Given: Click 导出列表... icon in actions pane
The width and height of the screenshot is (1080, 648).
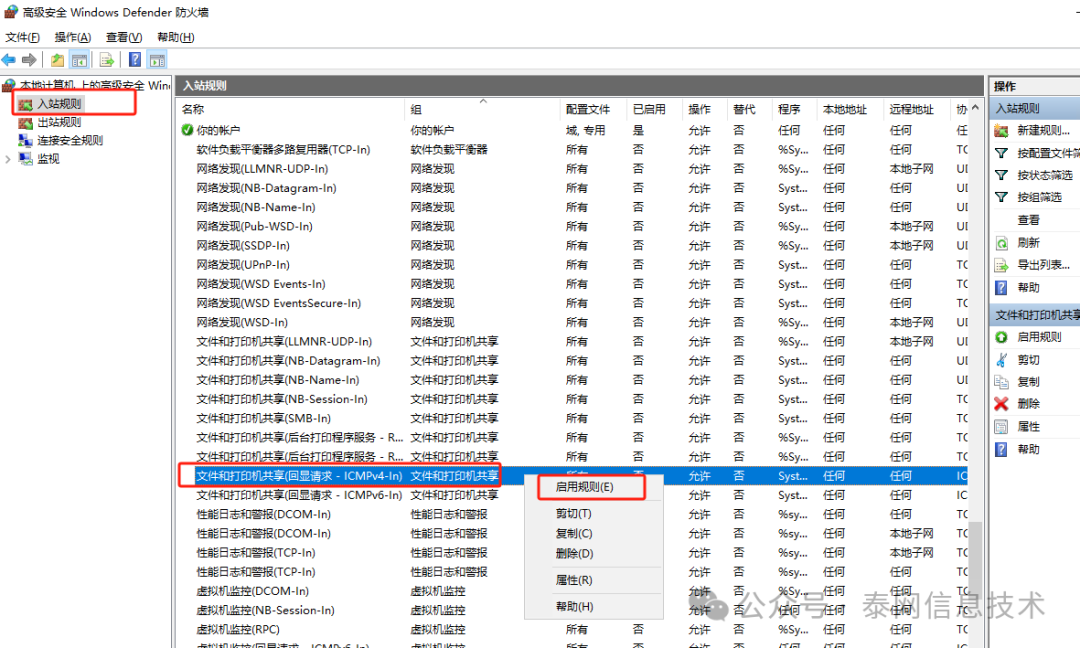Looking at the screenshot, I should tap(1001, 265).
